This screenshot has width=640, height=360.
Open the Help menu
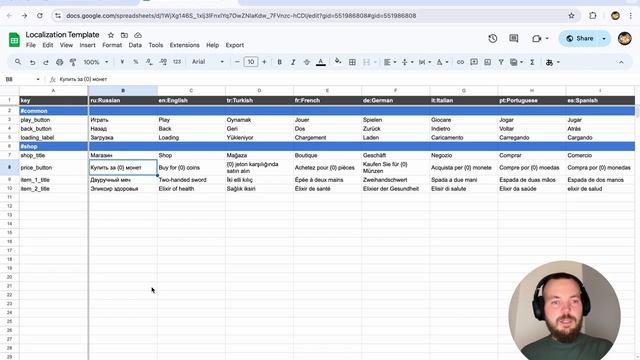point(212,45)
